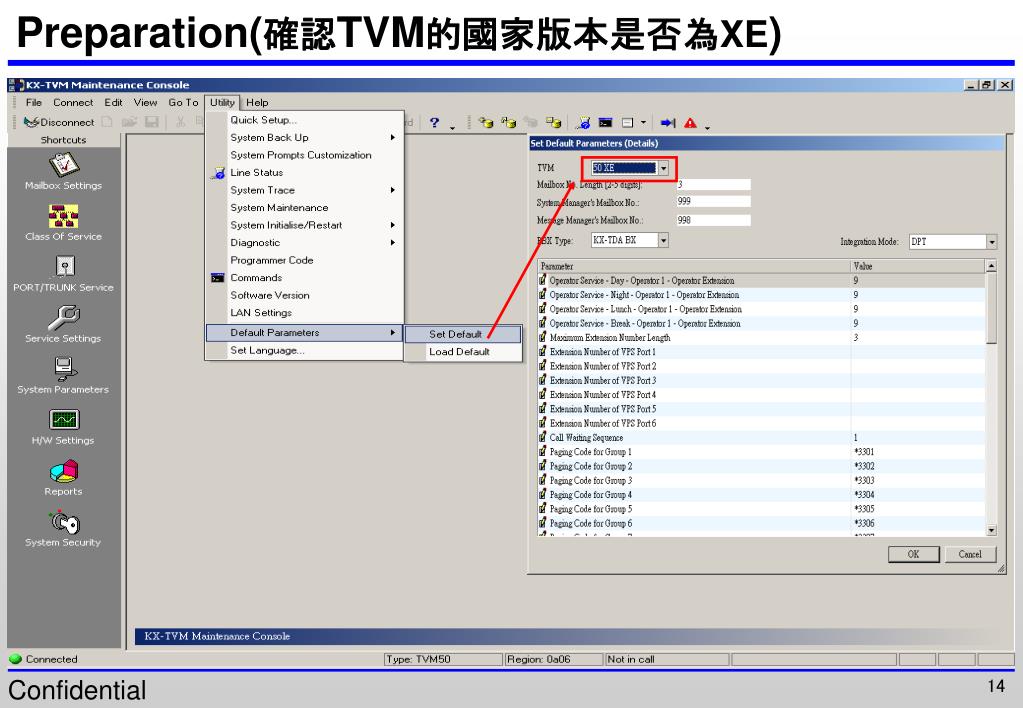Select Extension Number of VPS Port 1 row
Image resolution: width=1023 pixels, height=708 pixels.
[x=761, y=352]
